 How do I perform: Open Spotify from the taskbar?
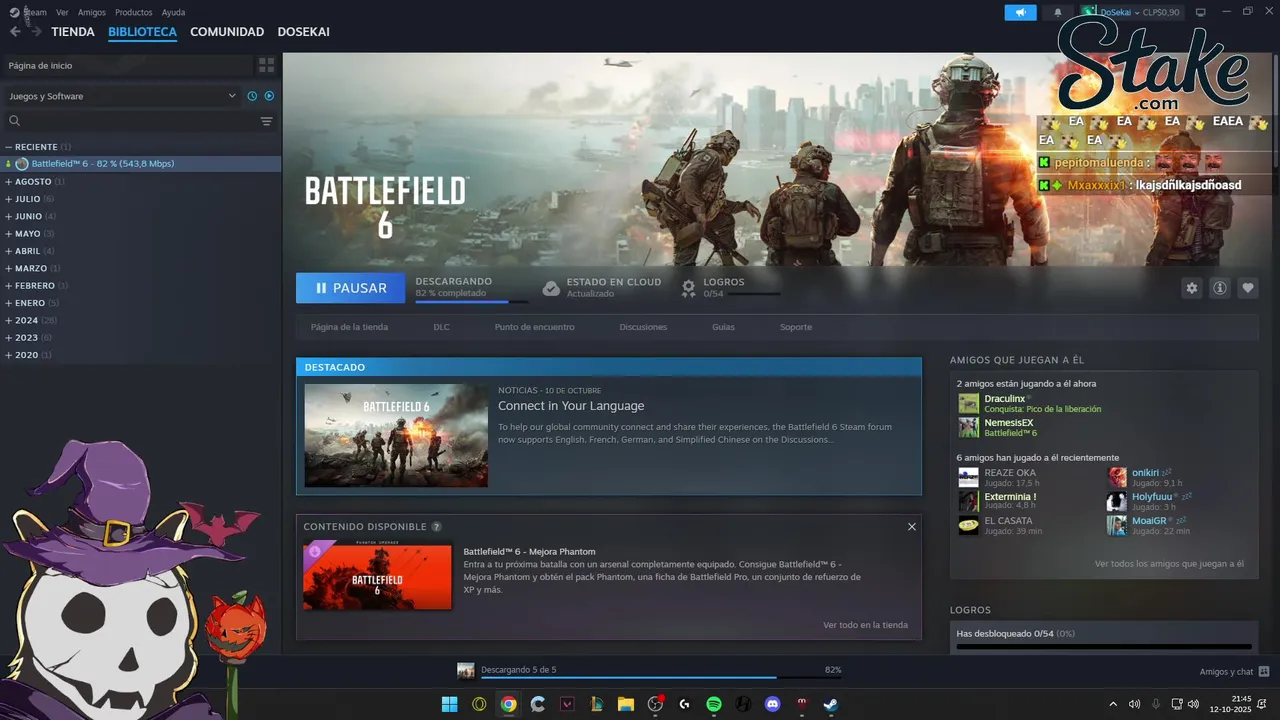pyautogui.click(x=714, y=704)
